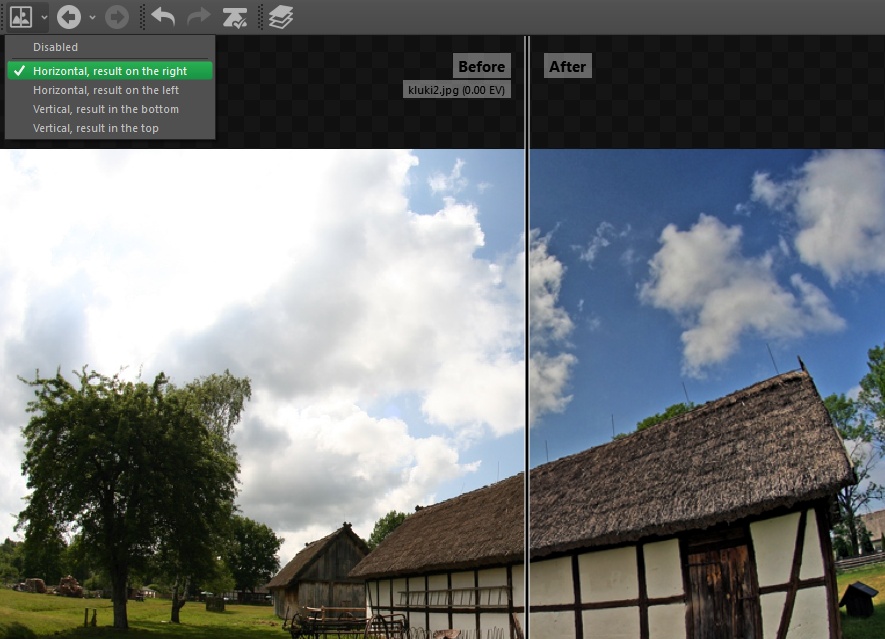Click the original photo on the Before side
This screenshot has width=885, height=639.
point(262,394)
